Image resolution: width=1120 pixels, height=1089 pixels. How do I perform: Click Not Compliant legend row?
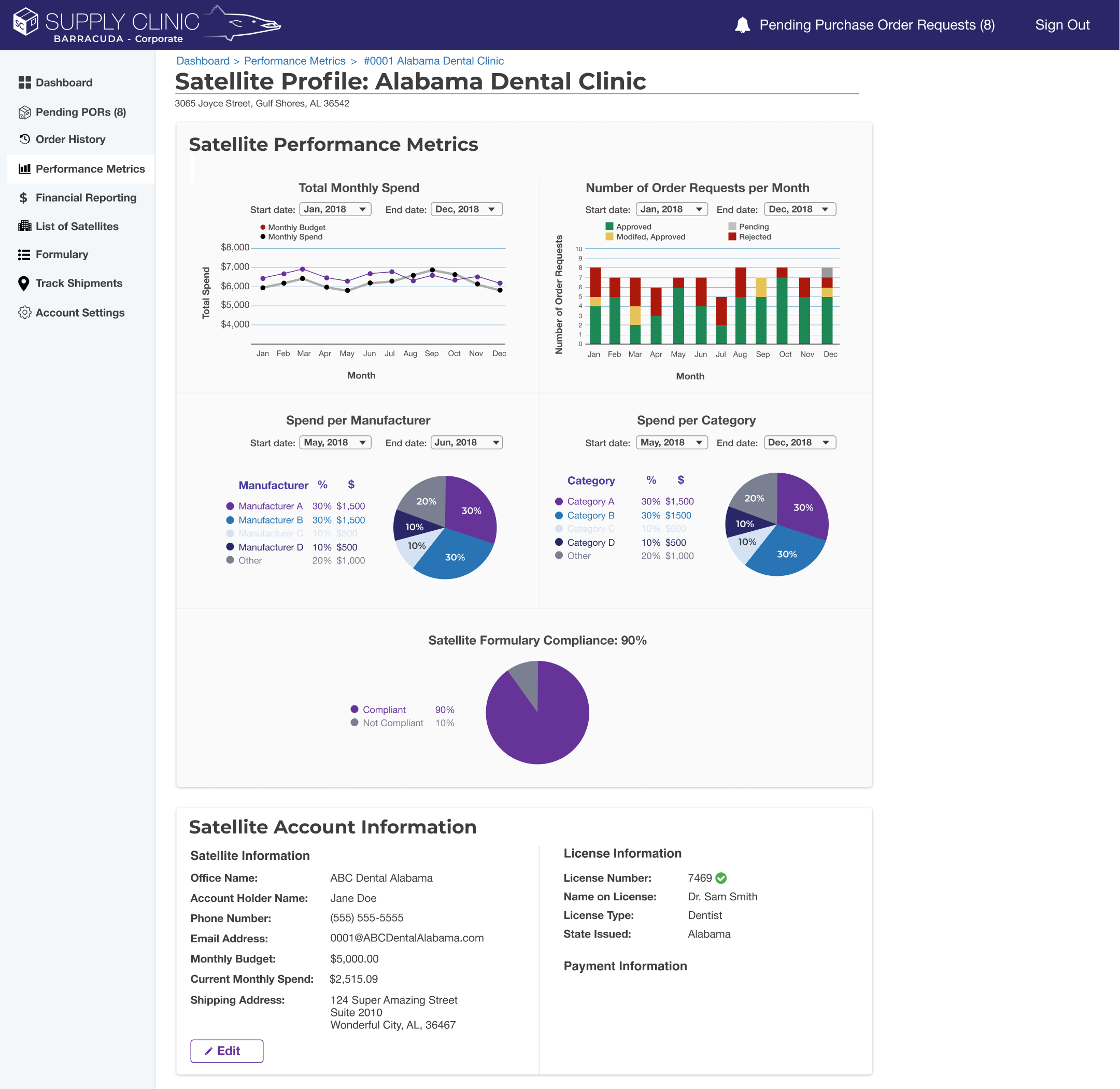[x=403, y=723]
